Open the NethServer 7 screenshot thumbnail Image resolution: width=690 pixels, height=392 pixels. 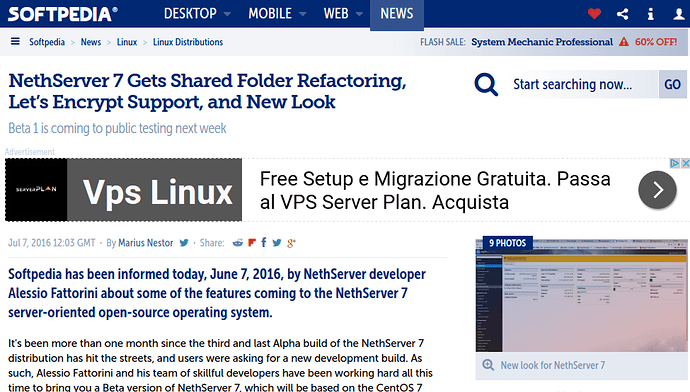click(x=581, y=295)
